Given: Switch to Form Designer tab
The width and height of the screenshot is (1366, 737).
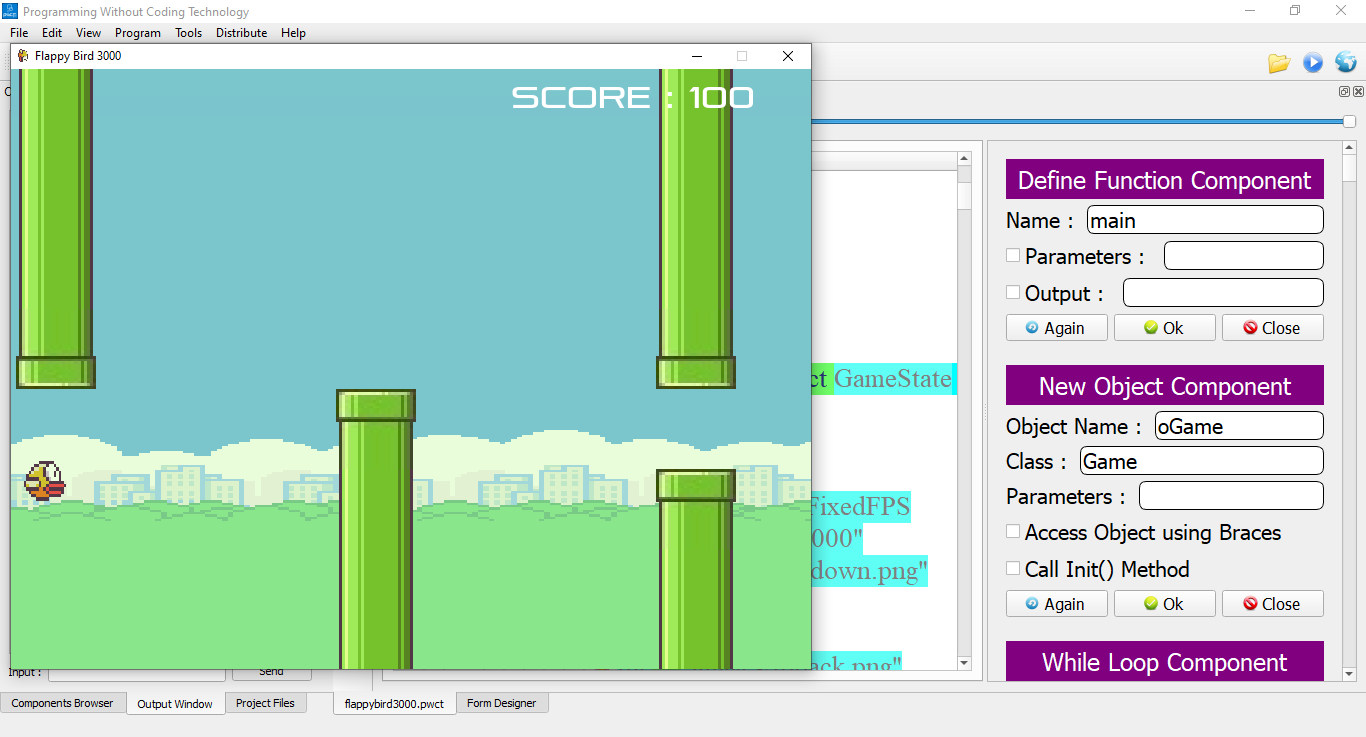Looking at the screenshot, I should tap(501, 703).
